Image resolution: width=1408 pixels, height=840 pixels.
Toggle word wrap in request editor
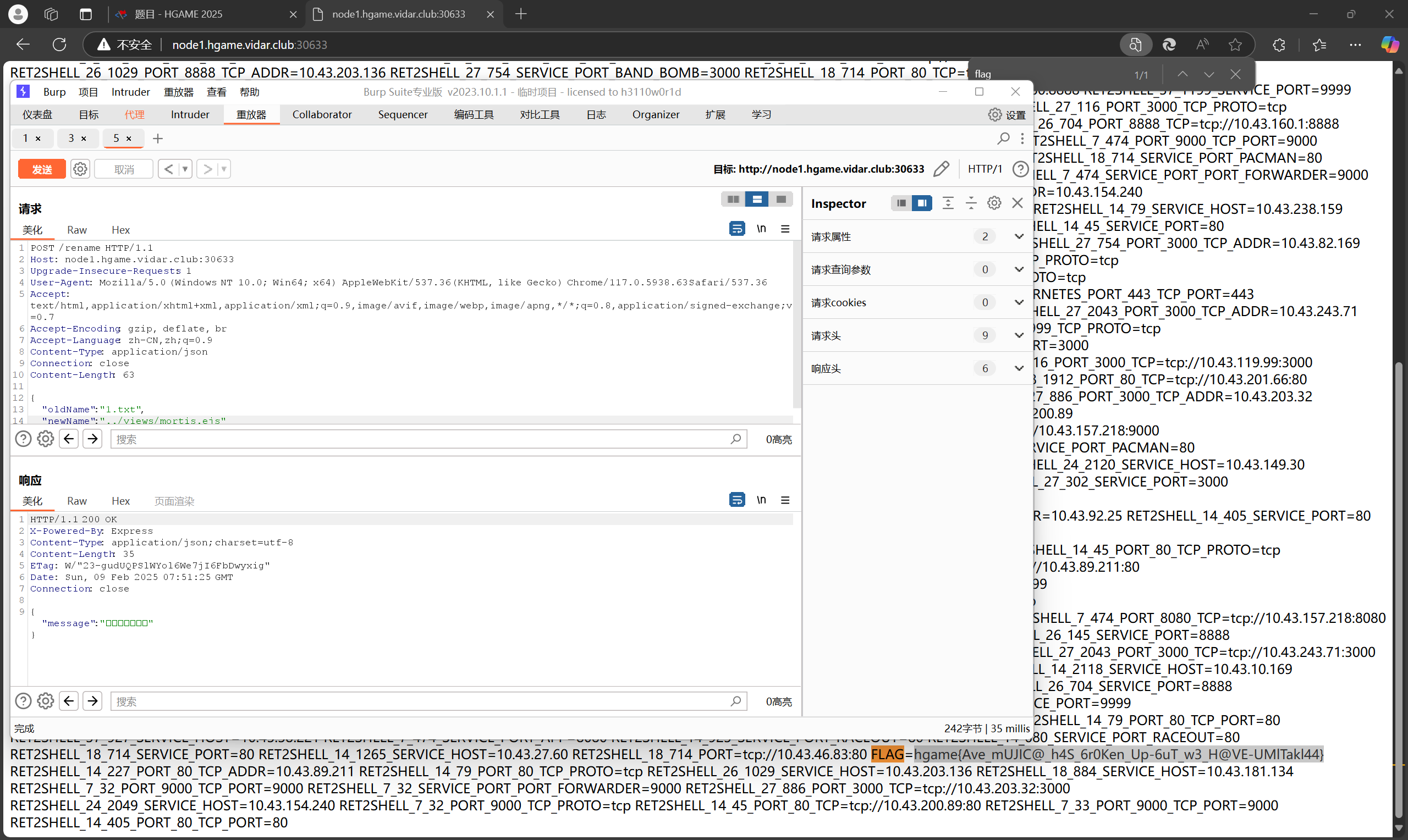click(x=736, y=229)
